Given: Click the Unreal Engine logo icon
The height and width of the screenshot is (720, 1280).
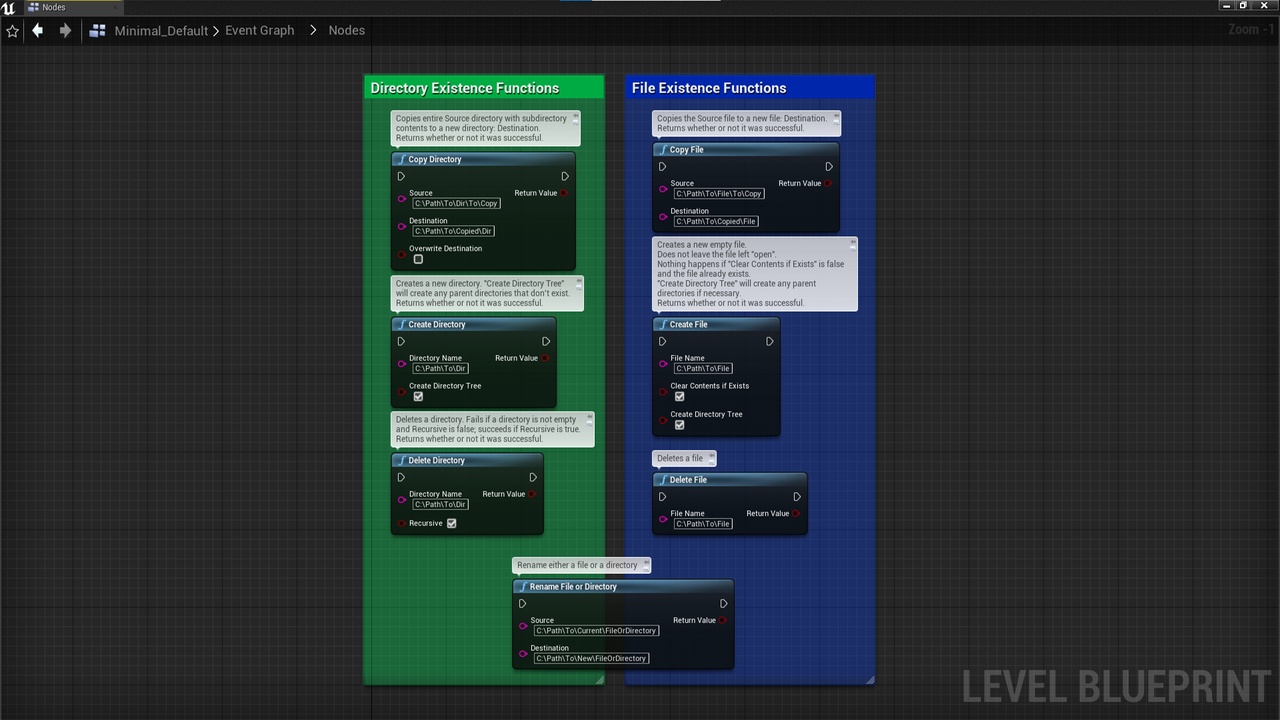Looking at the screenshot, I should (9, 7).
